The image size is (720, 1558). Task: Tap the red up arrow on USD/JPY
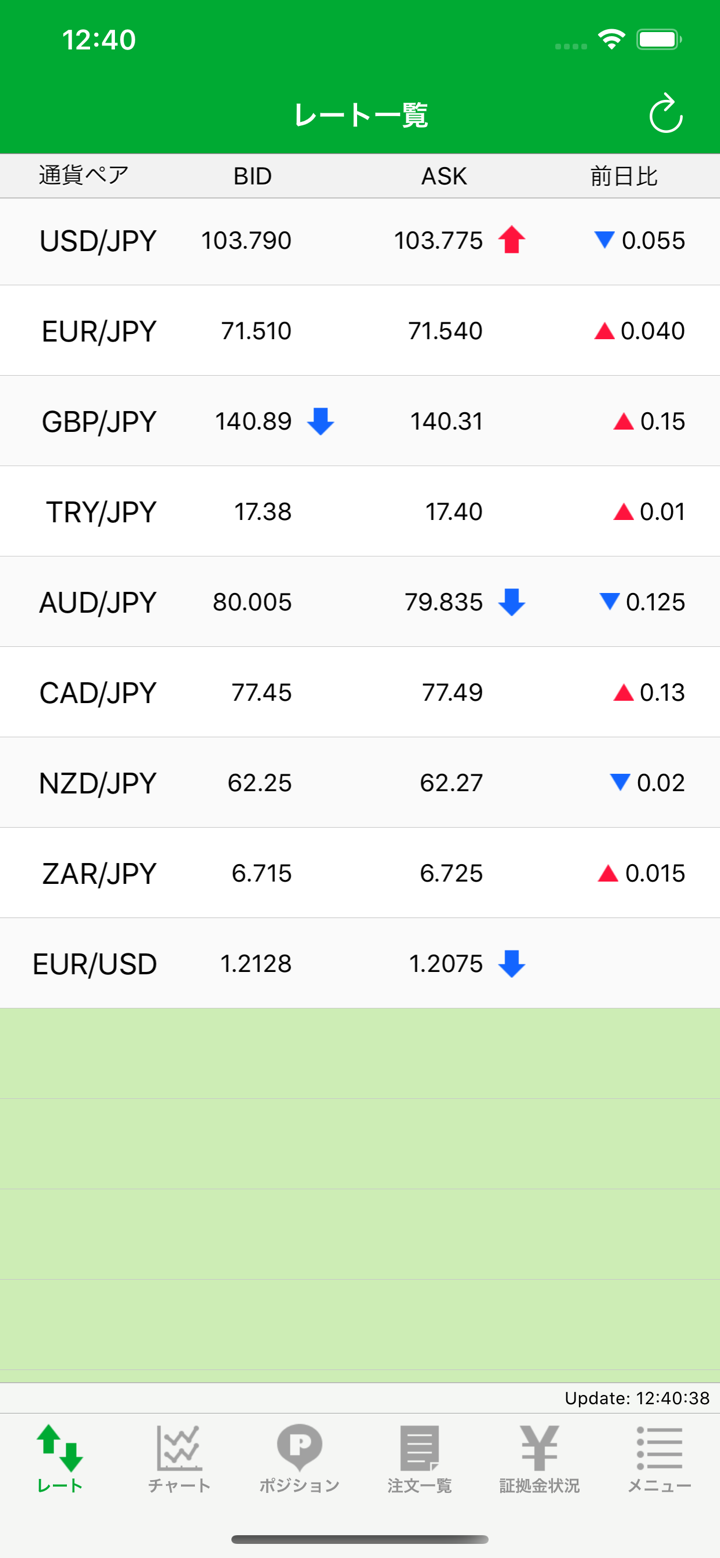(511, 240)
